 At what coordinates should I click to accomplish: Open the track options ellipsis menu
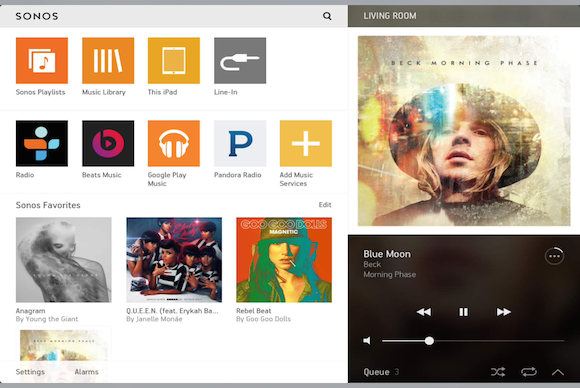tap(554, 256)
